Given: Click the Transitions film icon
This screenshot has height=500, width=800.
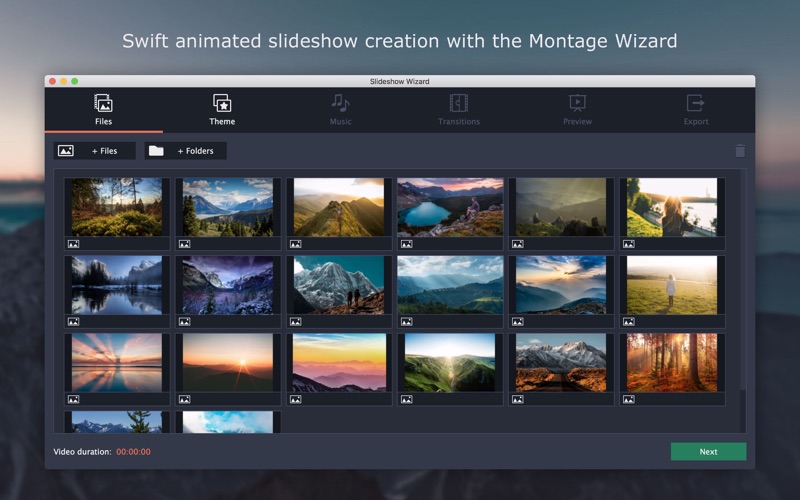Looking at the screenshot, I should click(459, 103).
